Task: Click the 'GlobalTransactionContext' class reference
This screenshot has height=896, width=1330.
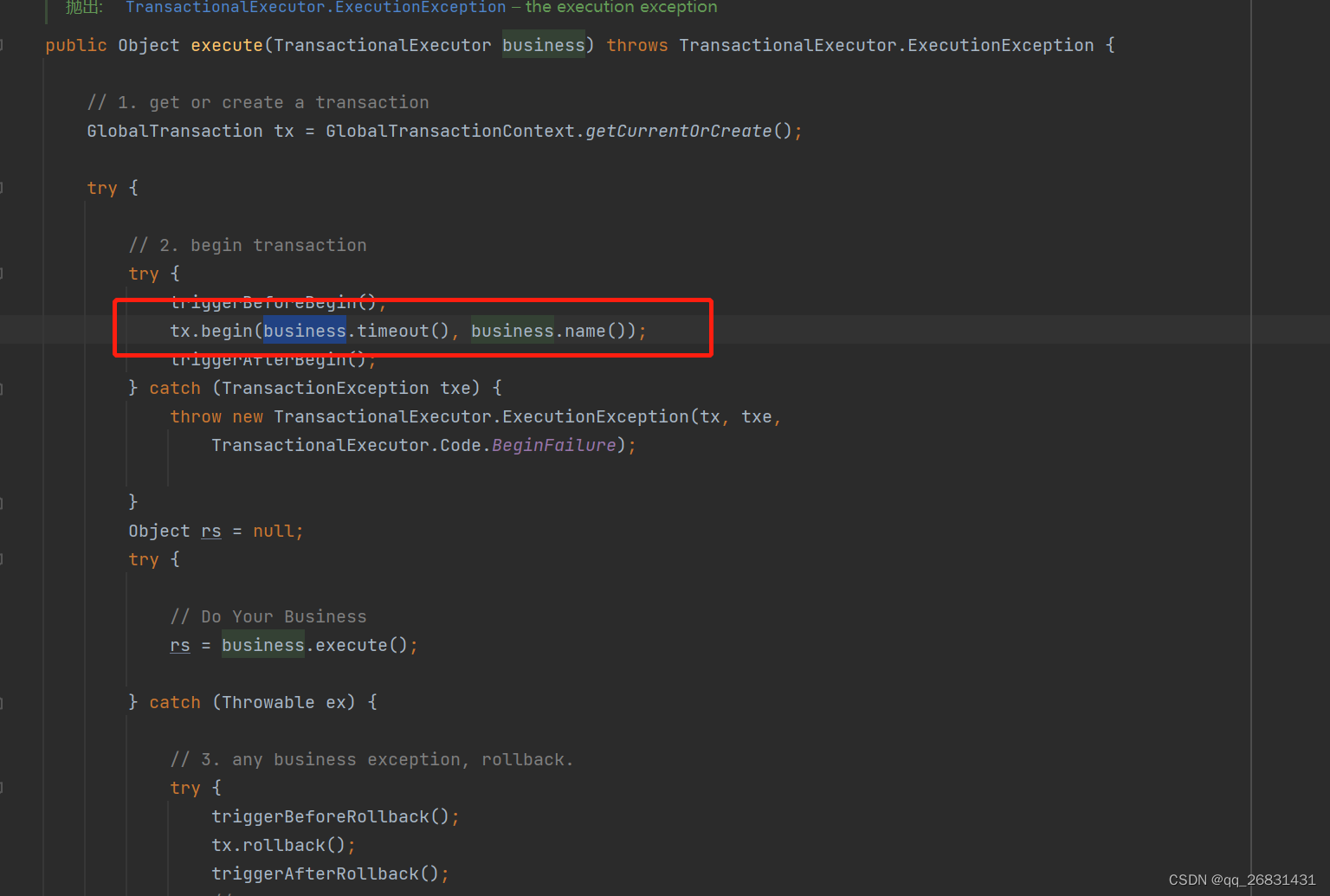Action: [x=450, y=131]
